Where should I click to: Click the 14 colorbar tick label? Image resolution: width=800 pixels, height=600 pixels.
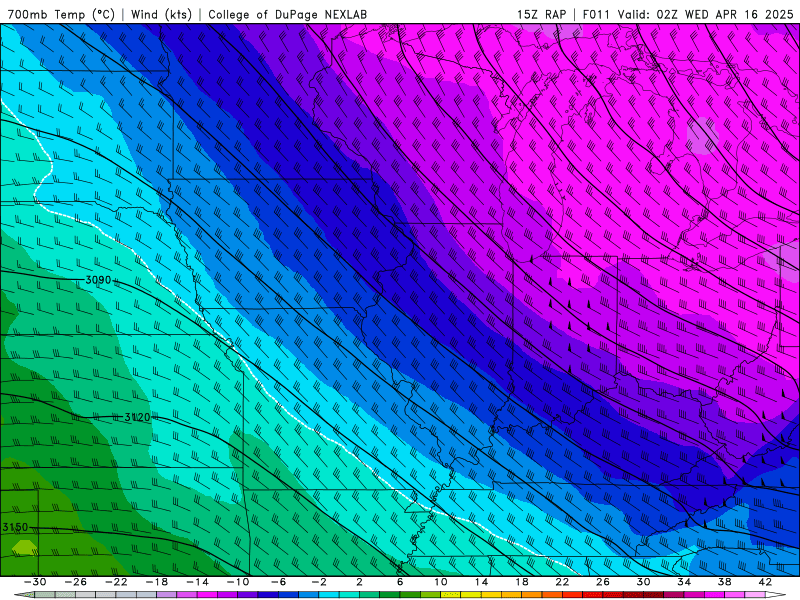coord(481,582)
